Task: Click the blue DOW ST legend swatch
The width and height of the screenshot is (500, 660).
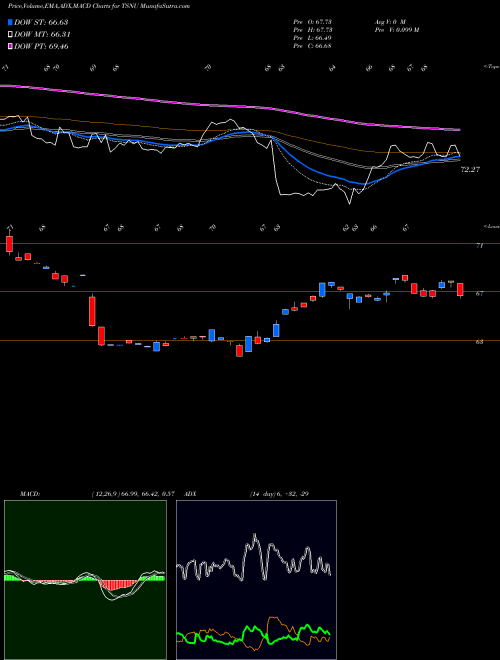Action: tap(11, 22)
